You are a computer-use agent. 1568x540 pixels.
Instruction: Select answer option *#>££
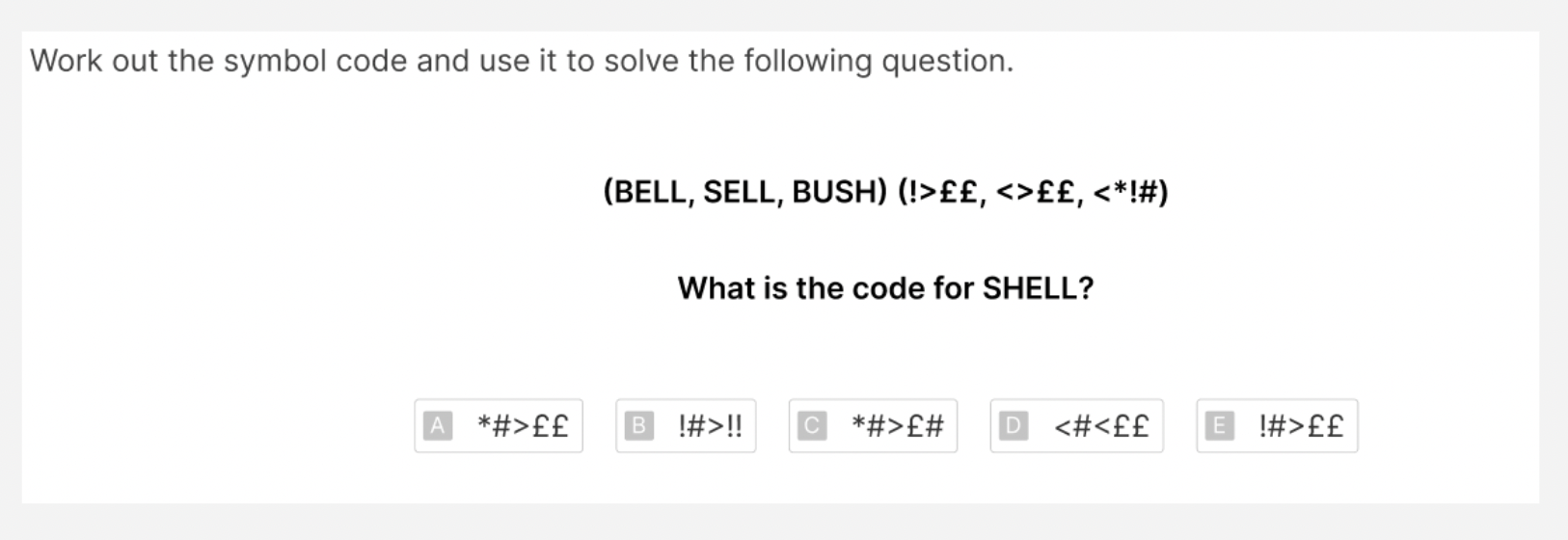pyautogui.click(x=499, y=425)
